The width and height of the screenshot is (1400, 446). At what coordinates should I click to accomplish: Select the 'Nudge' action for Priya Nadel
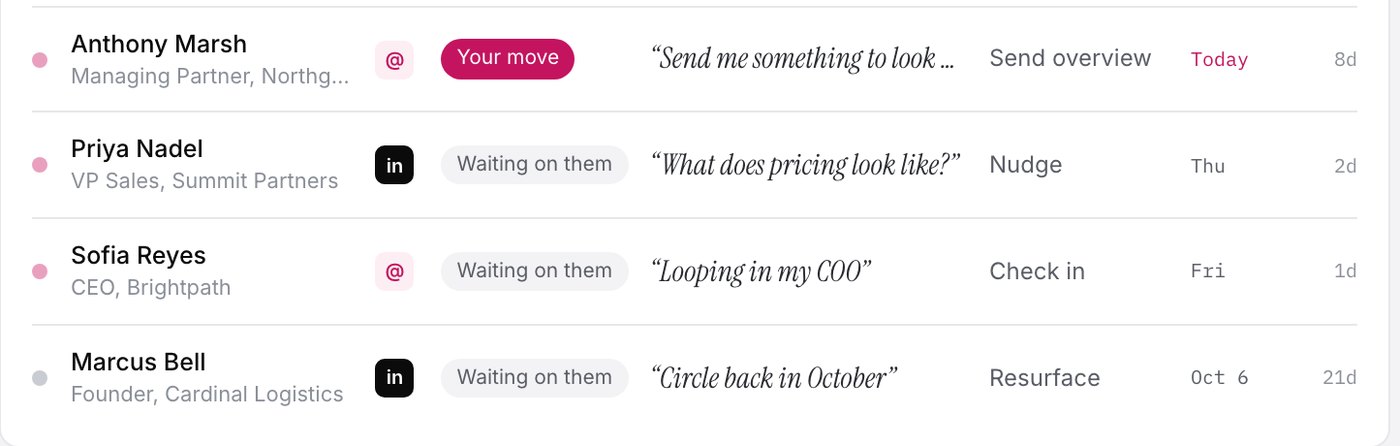(x=1026, y=165)
